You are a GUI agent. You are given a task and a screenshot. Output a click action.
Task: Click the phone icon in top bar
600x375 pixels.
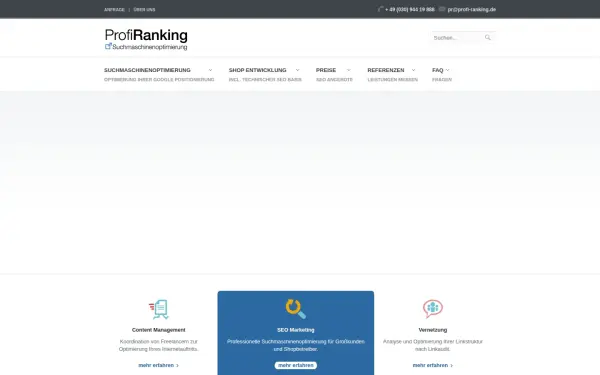pos(380,9)
